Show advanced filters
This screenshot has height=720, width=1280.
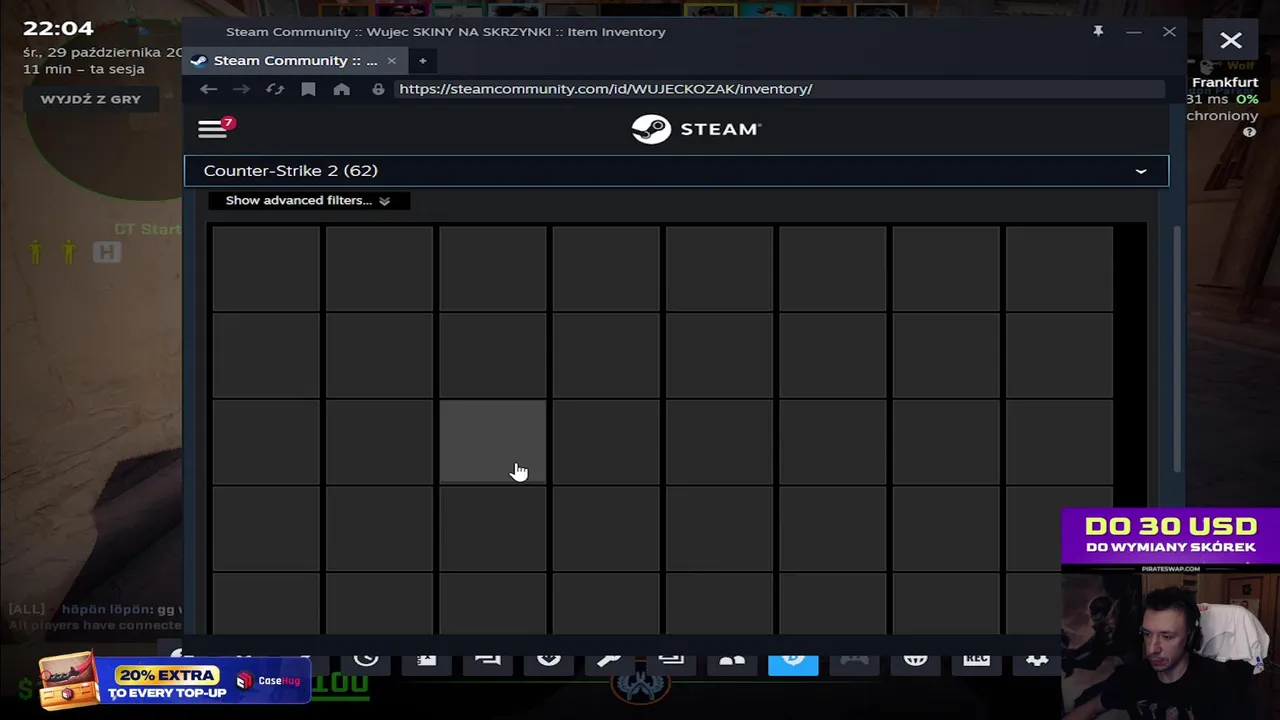click(x=307, y=201)
